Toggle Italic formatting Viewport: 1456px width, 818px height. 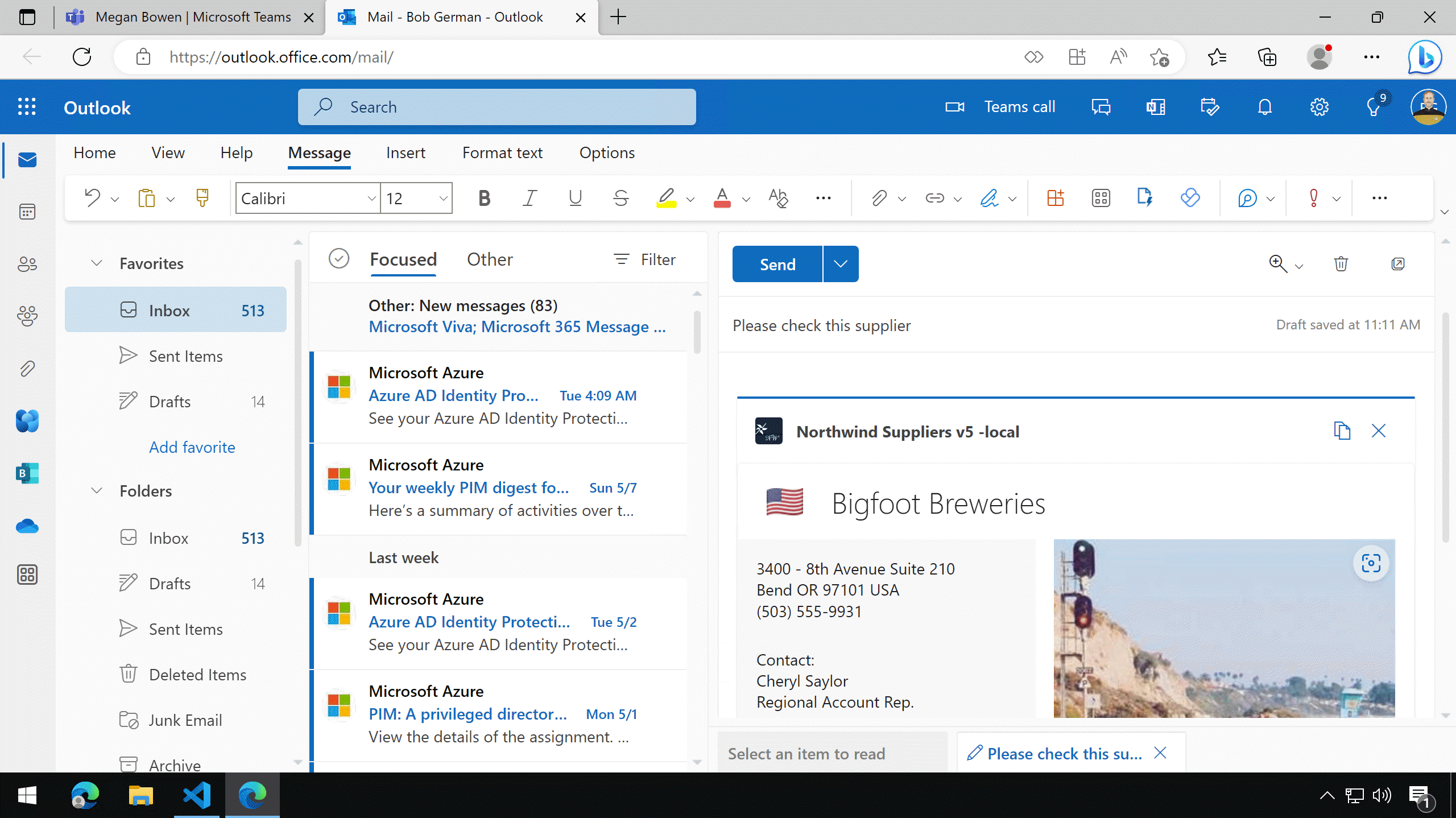click(x=530, y=198)
